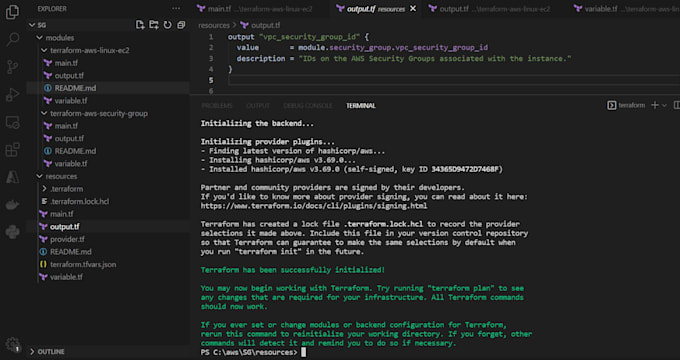The width and height of the screenshot is (680, 360).
Task: Open the Docker extension view
Action: (12, 204)
